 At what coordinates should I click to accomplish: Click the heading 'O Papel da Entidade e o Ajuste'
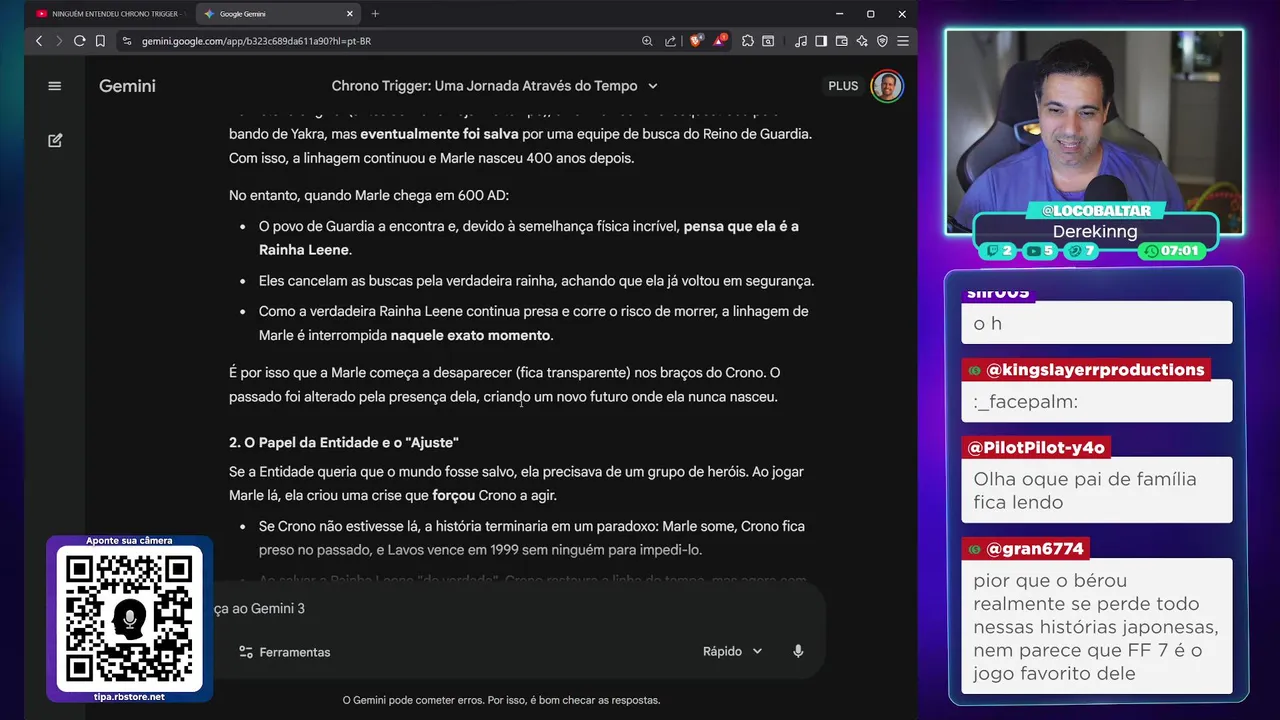click(x=344, y=442)
